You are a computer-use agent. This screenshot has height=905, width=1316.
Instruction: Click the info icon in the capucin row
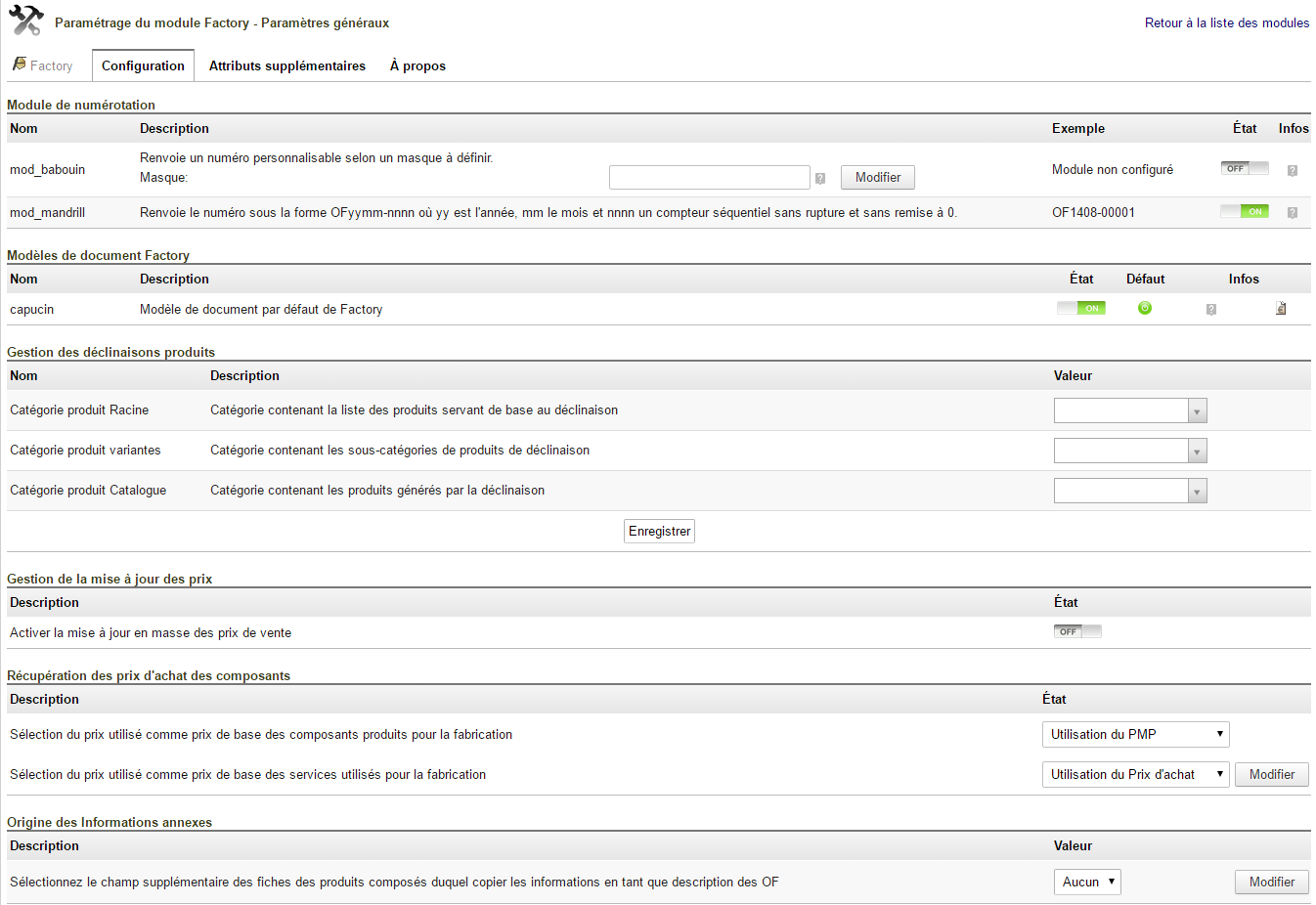(1210, 309)
